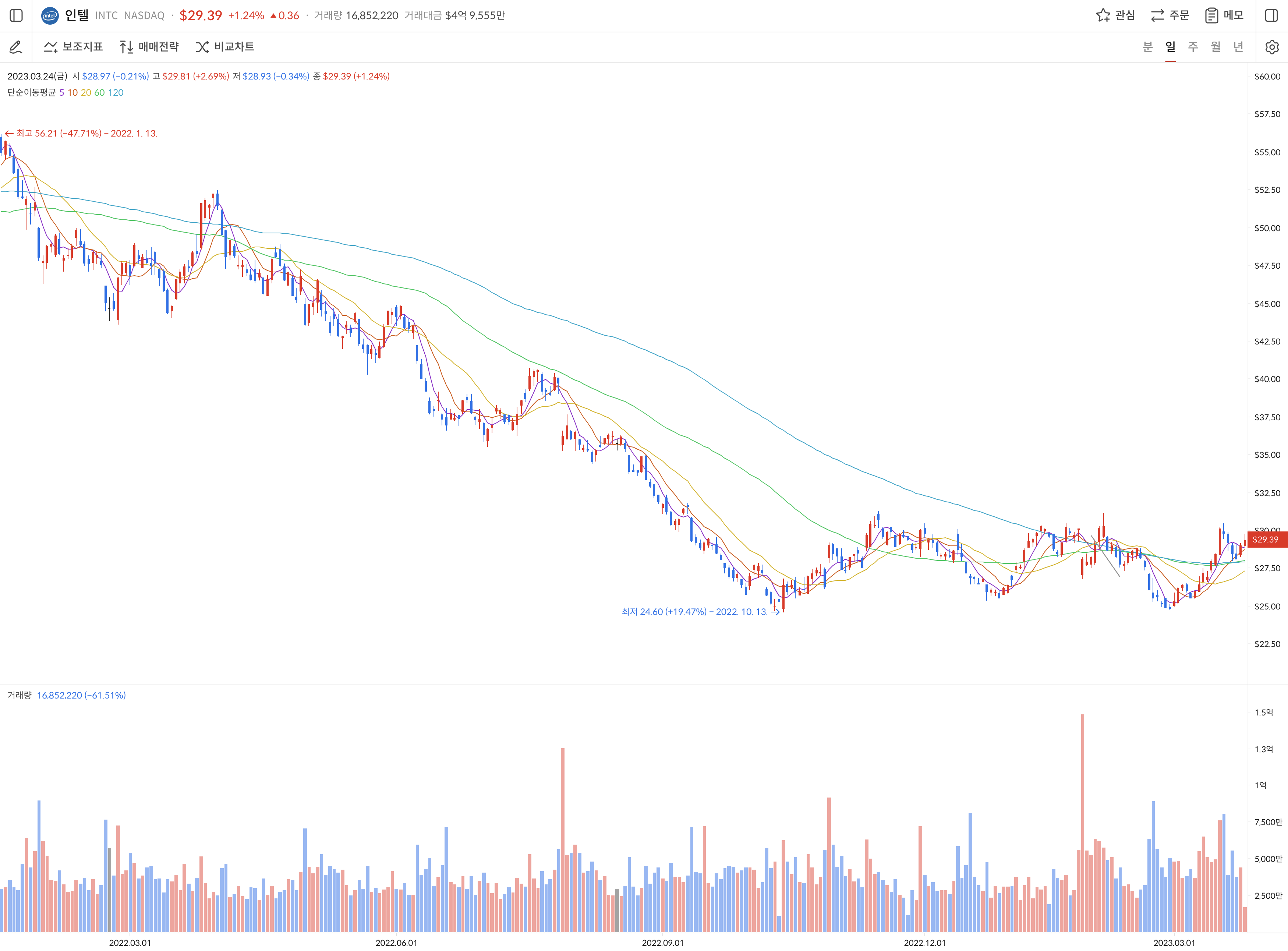Open the 메모 memo panel
Viewport: 1288px width, 951px height.
[1224, 15]
